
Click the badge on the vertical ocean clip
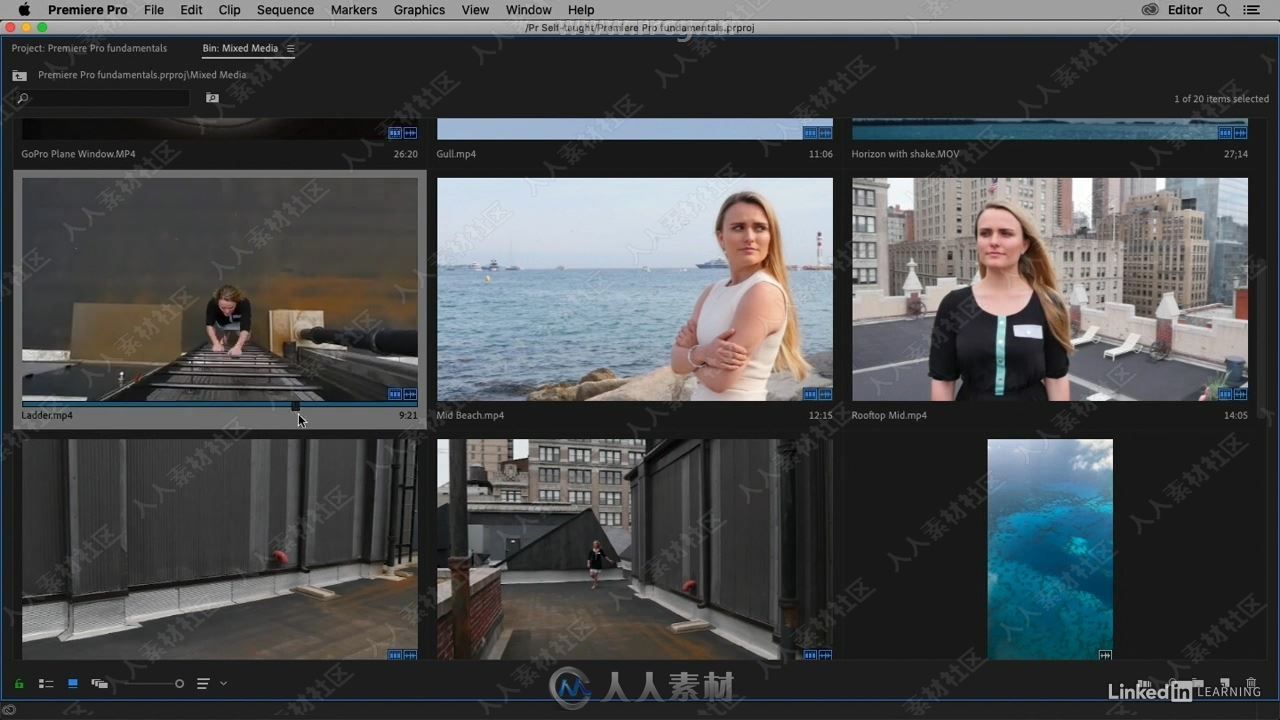pos(1105,655)
